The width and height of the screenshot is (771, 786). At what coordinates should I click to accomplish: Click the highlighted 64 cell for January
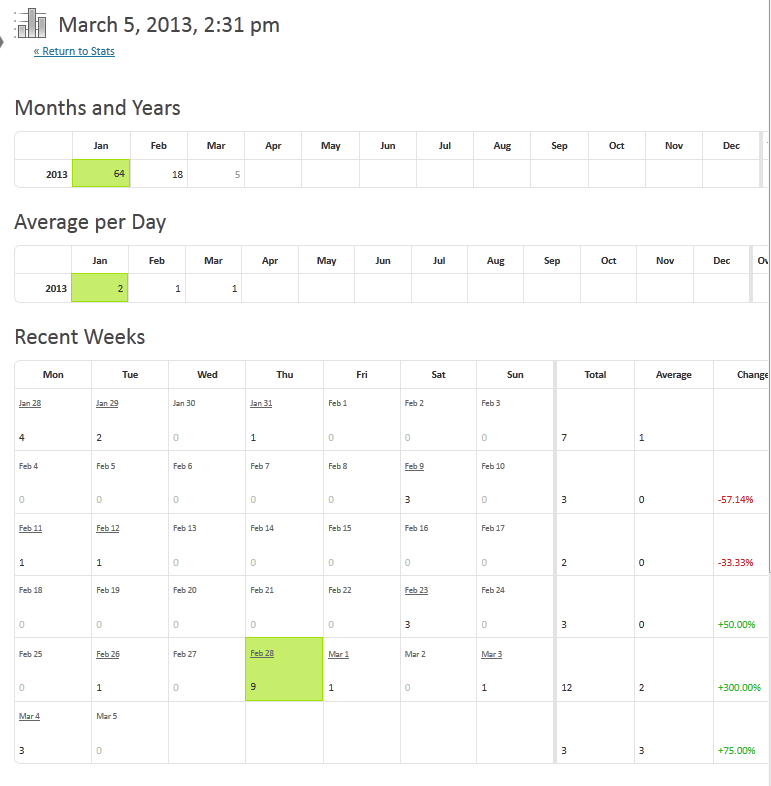pyautogui.click(x=101, y=173)
